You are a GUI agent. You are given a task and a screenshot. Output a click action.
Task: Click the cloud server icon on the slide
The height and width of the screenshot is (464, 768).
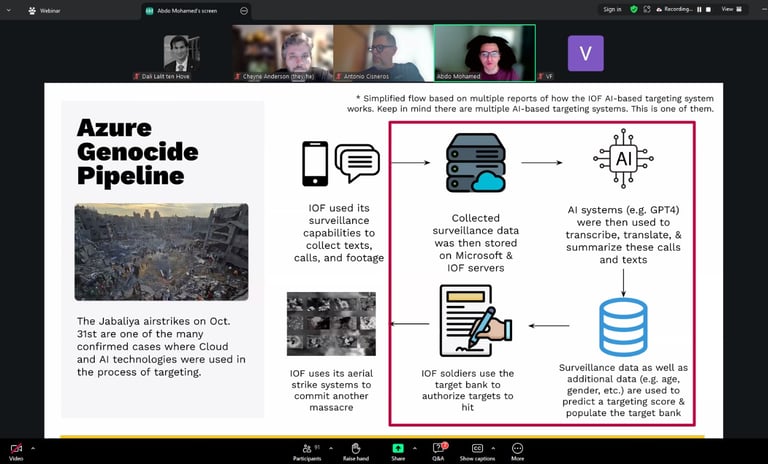476,163
